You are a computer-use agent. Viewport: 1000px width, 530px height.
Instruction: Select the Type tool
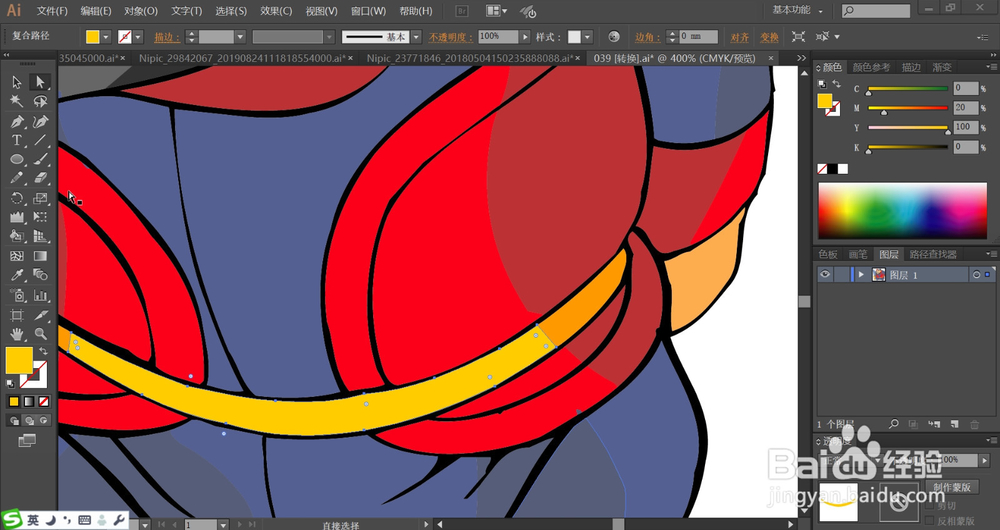click(17, 140)
